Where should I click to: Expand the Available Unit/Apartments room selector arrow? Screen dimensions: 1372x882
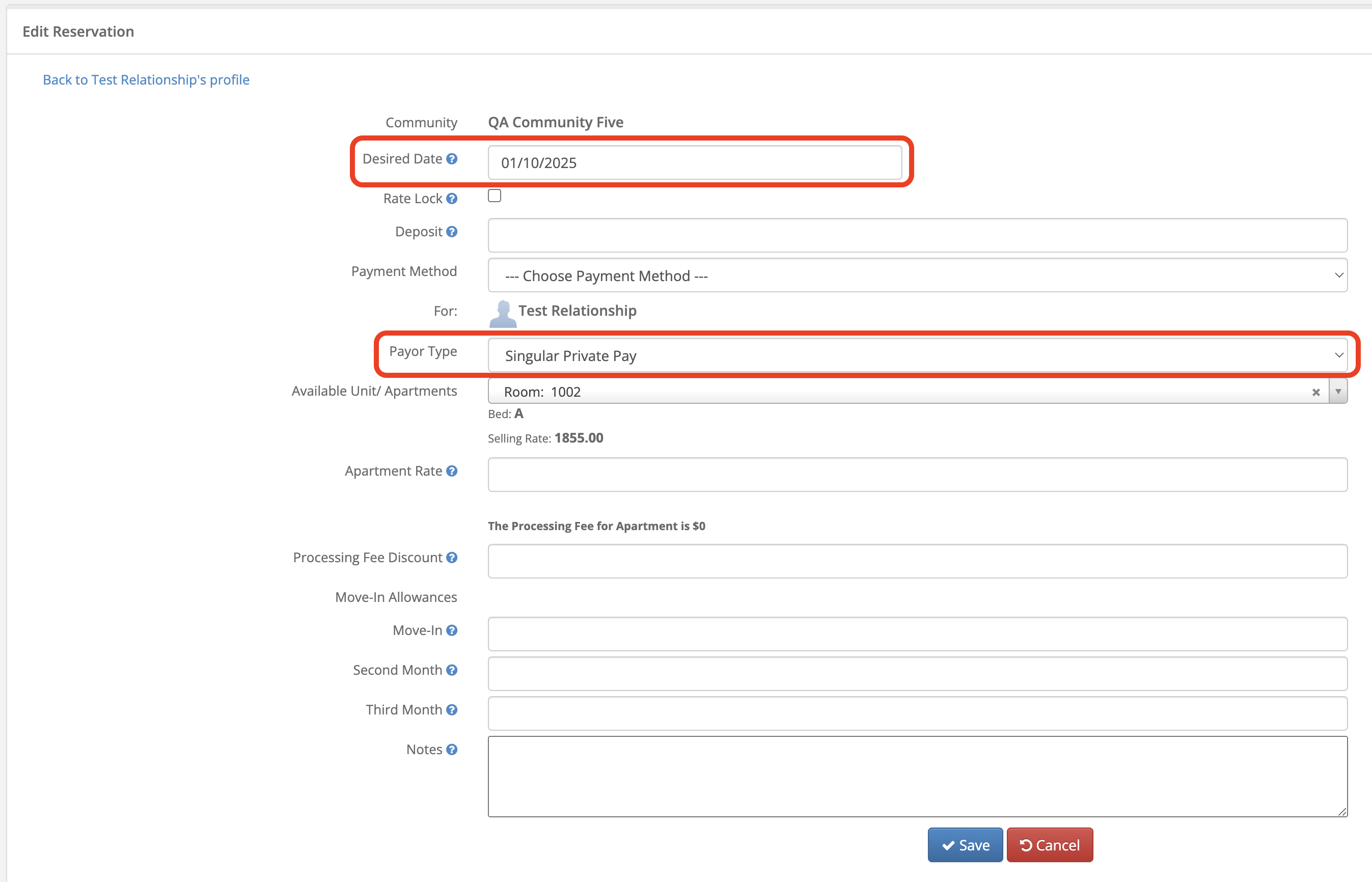pyautogui.click(x=1338, y=392)
